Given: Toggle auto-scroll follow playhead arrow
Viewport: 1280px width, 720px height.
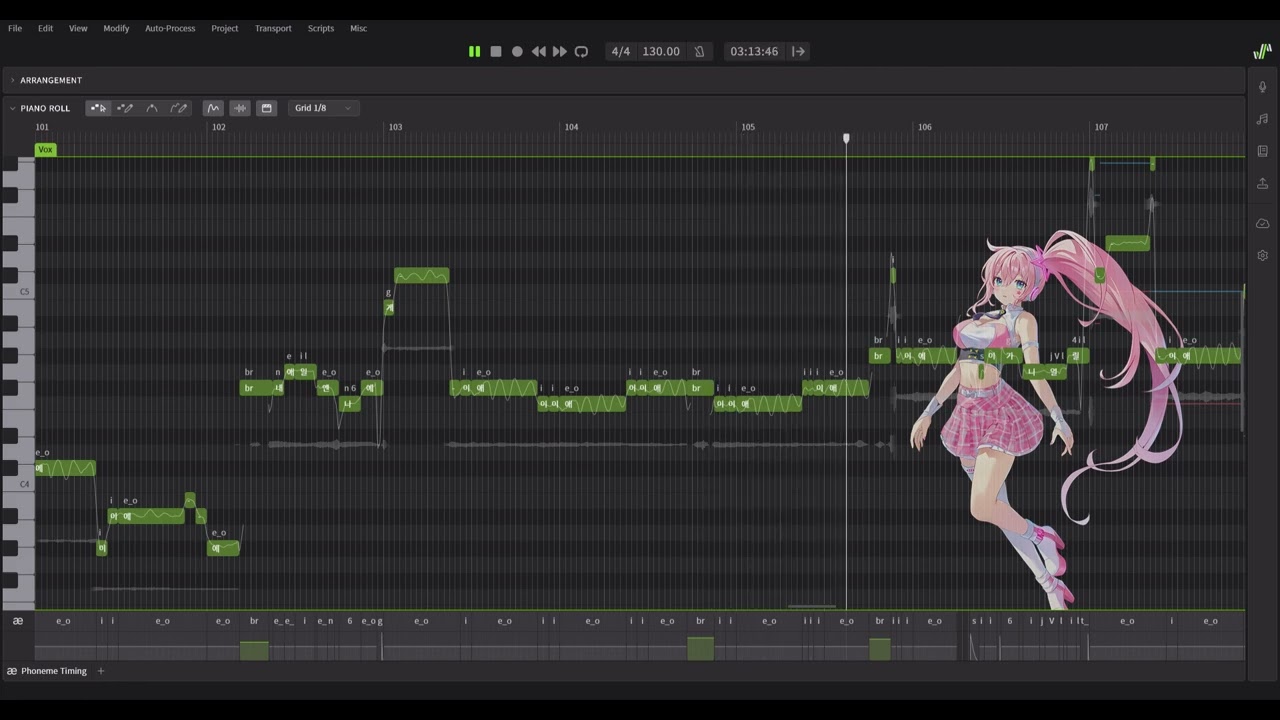Looking at the screenshot, I should click(798, 51).
